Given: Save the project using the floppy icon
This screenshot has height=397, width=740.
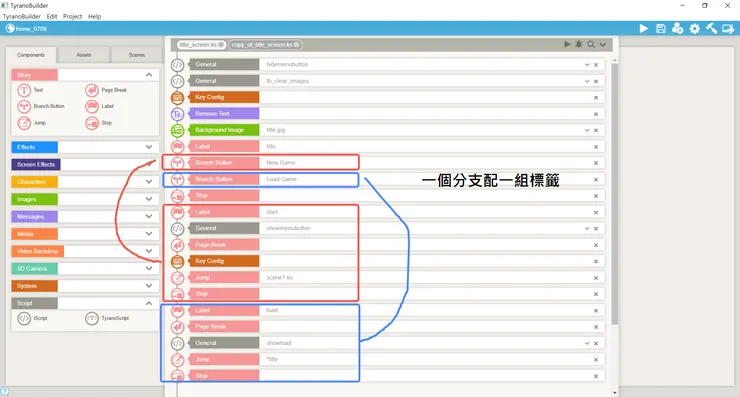Looking at the screenshot, I should pyautogui.click(x=661, y=29).
